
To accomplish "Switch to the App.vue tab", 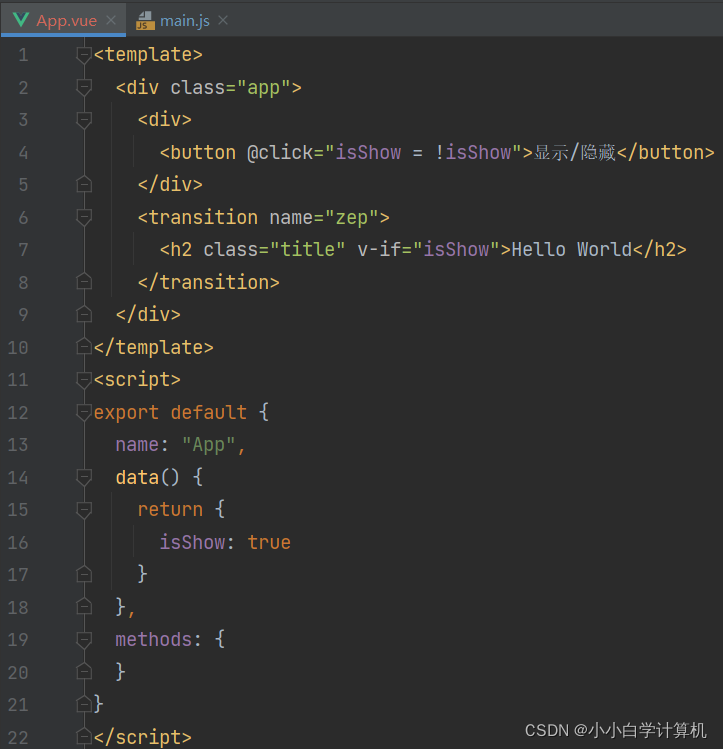I will pyautogui.click(x=64, y=20).
